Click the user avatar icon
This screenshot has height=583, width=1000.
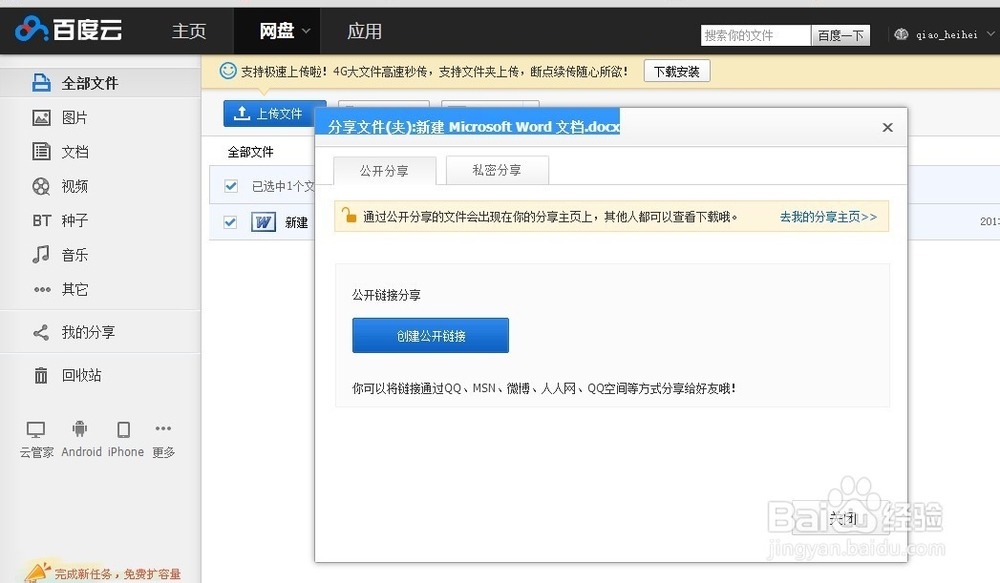click(901, 34)
